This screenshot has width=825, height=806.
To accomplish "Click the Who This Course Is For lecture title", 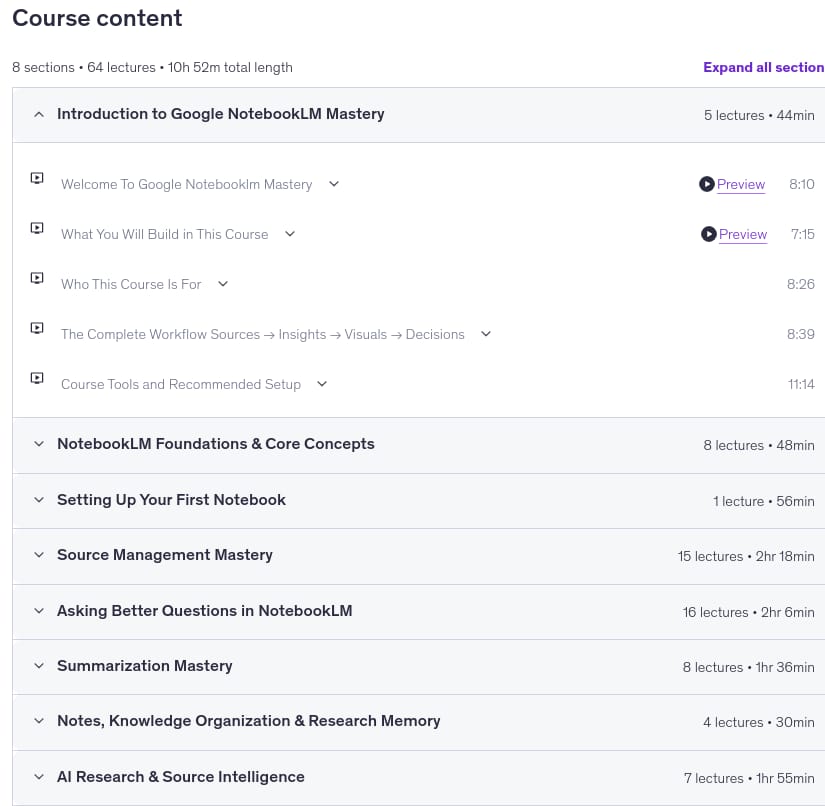I will tap(131, 285).
